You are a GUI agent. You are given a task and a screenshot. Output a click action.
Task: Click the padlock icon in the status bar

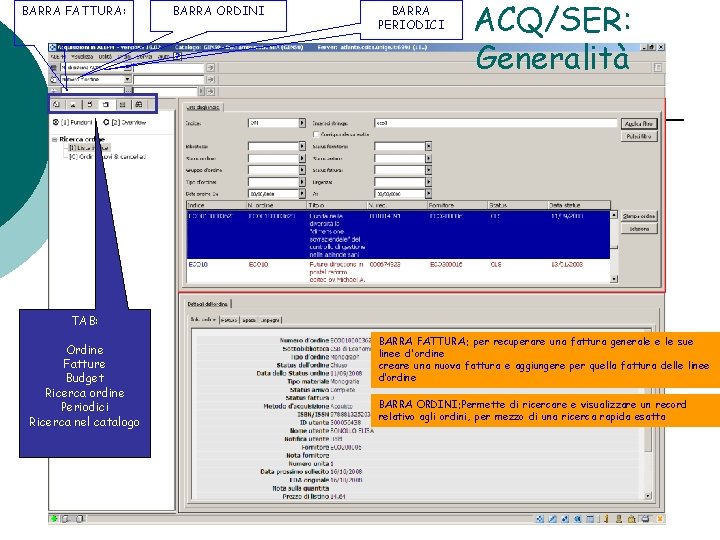tap(631, 519)
